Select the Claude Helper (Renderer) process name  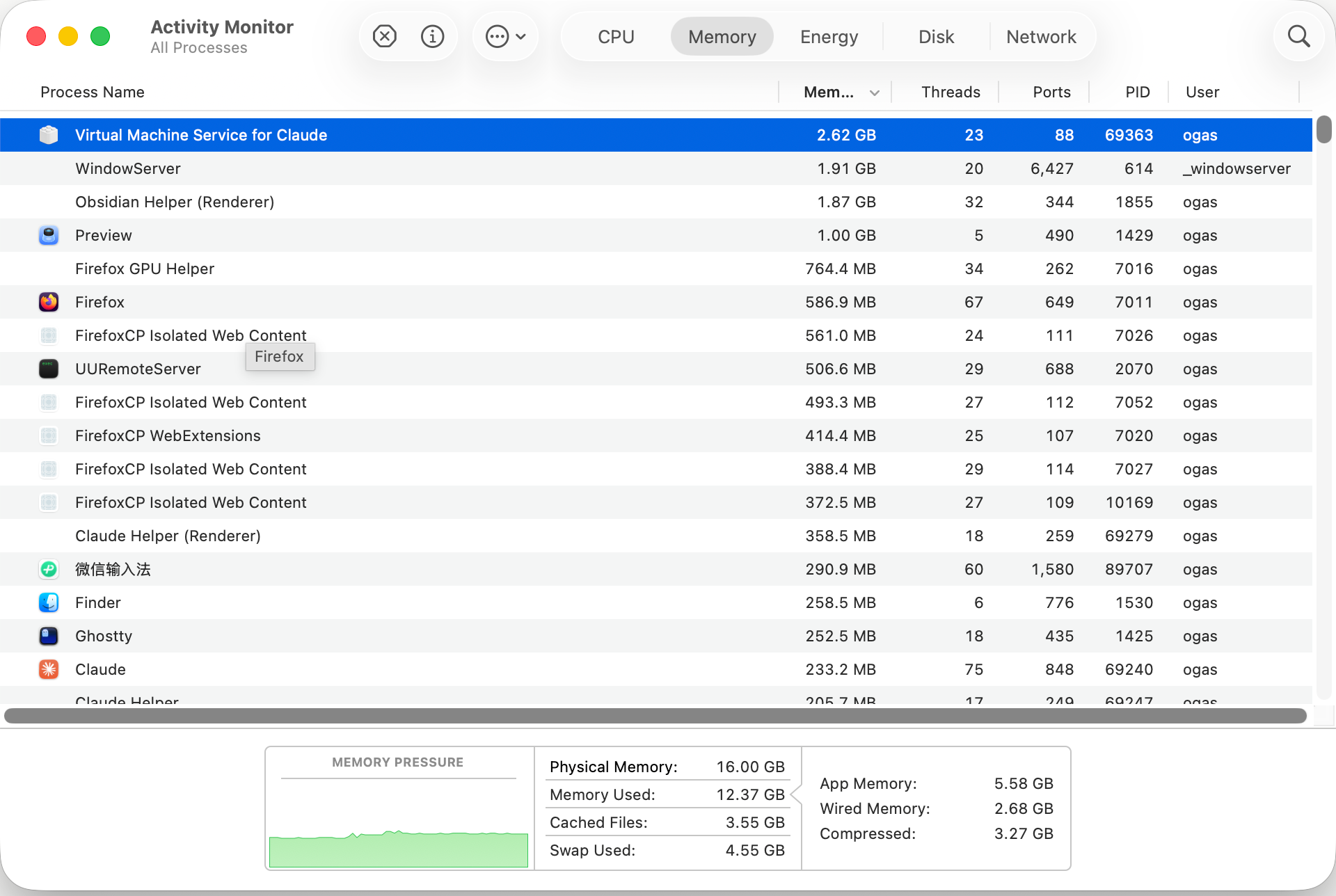pyautogui.click(x=168, y=536)
